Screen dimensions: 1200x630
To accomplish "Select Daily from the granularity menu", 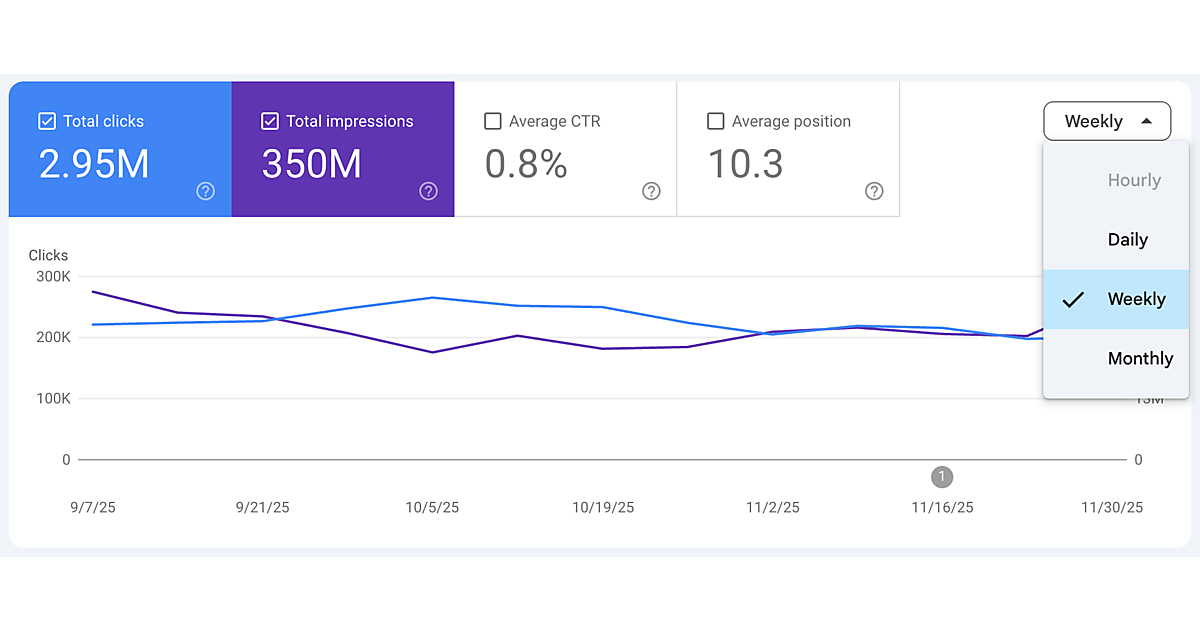I will (1127, 240).
